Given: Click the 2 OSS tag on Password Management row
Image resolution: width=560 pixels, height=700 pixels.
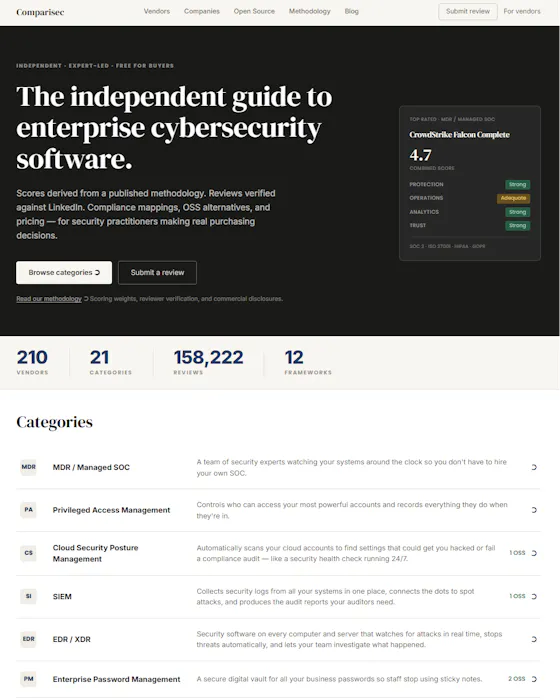Looking at the screenshot, I should [517, 679].
